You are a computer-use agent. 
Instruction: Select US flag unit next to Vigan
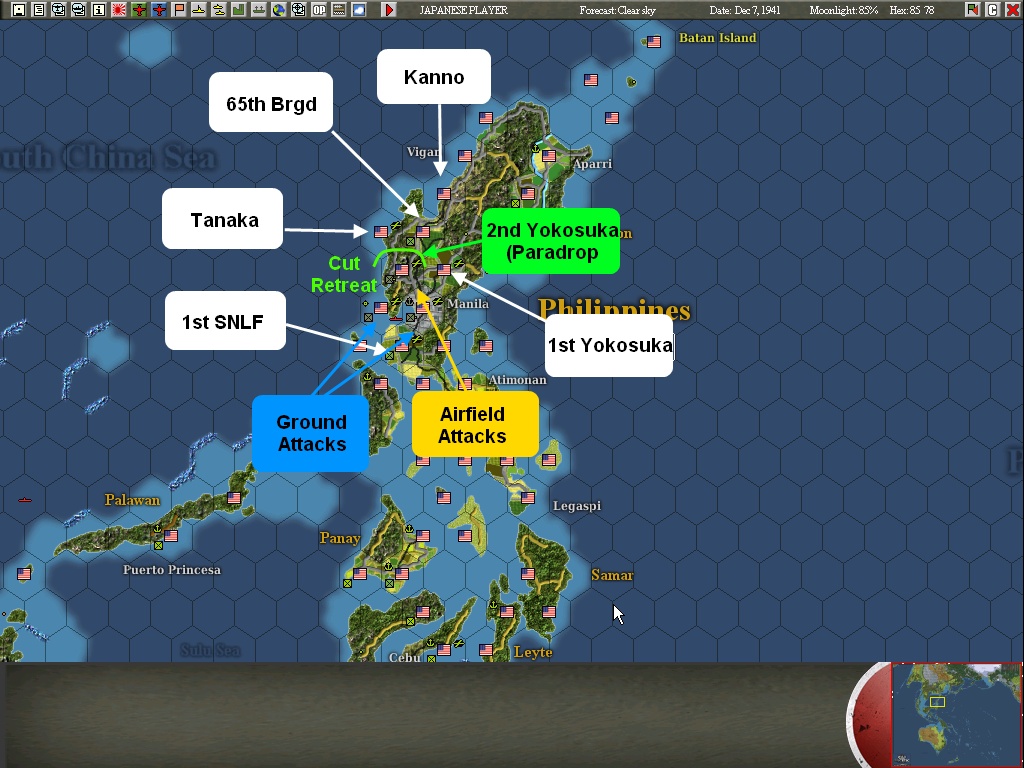(x=465, y=156)
